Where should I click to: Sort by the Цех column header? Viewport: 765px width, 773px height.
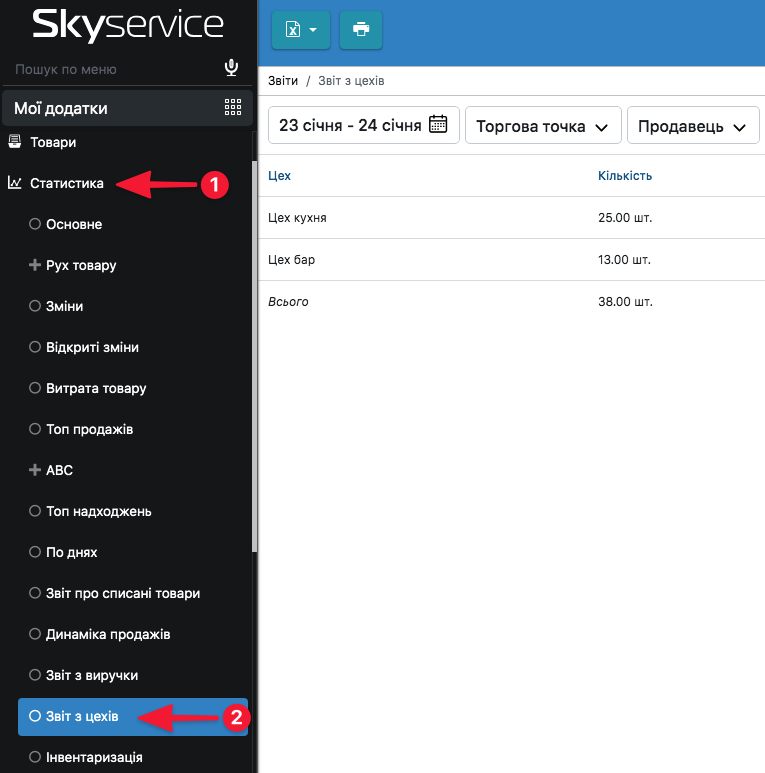point(280,176)
